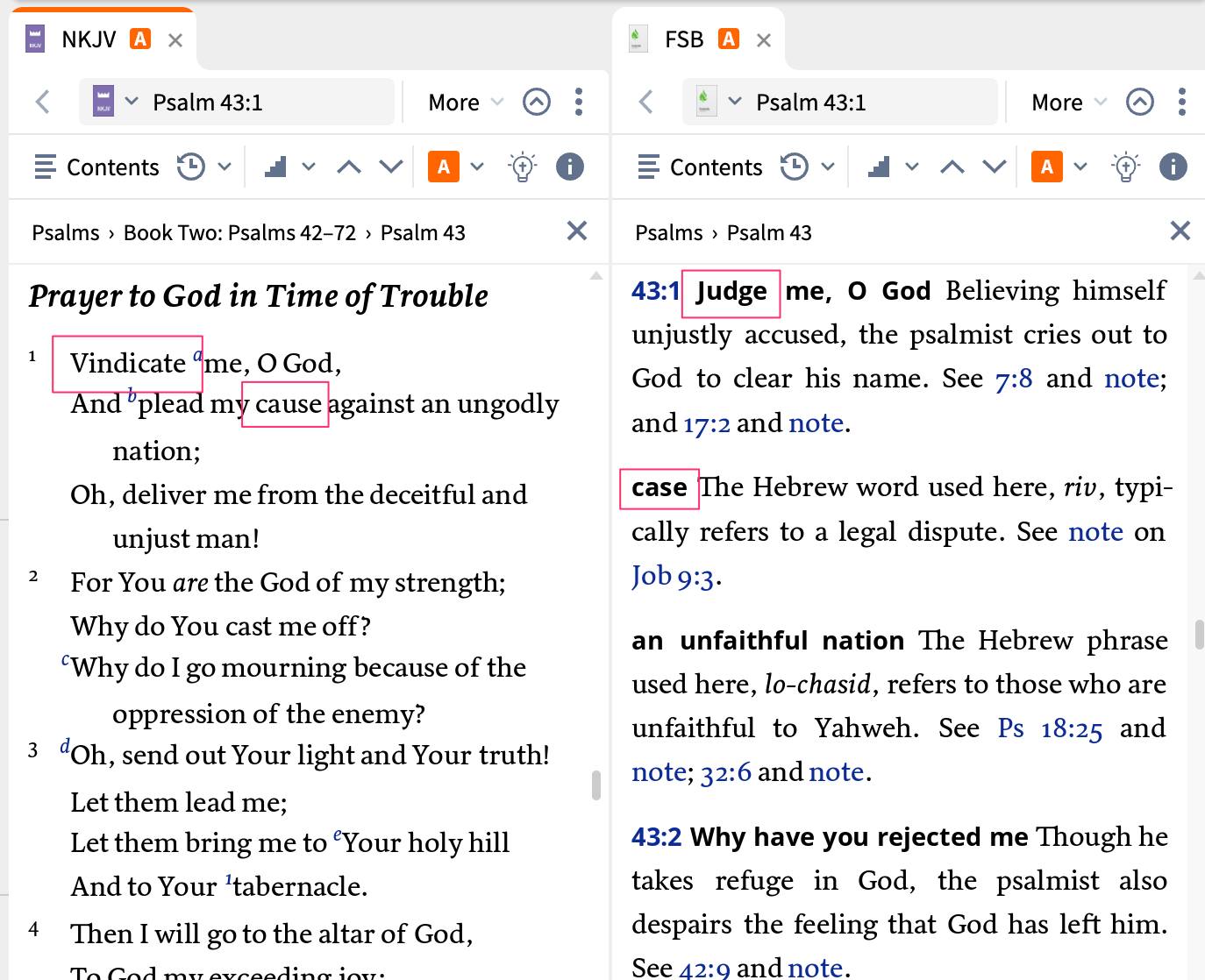The height and width of the screenshot is (980, 1205).
Task: Select the Psalm 43 breadcrumb in NKJV panel
Action: [x=423, y=232]
